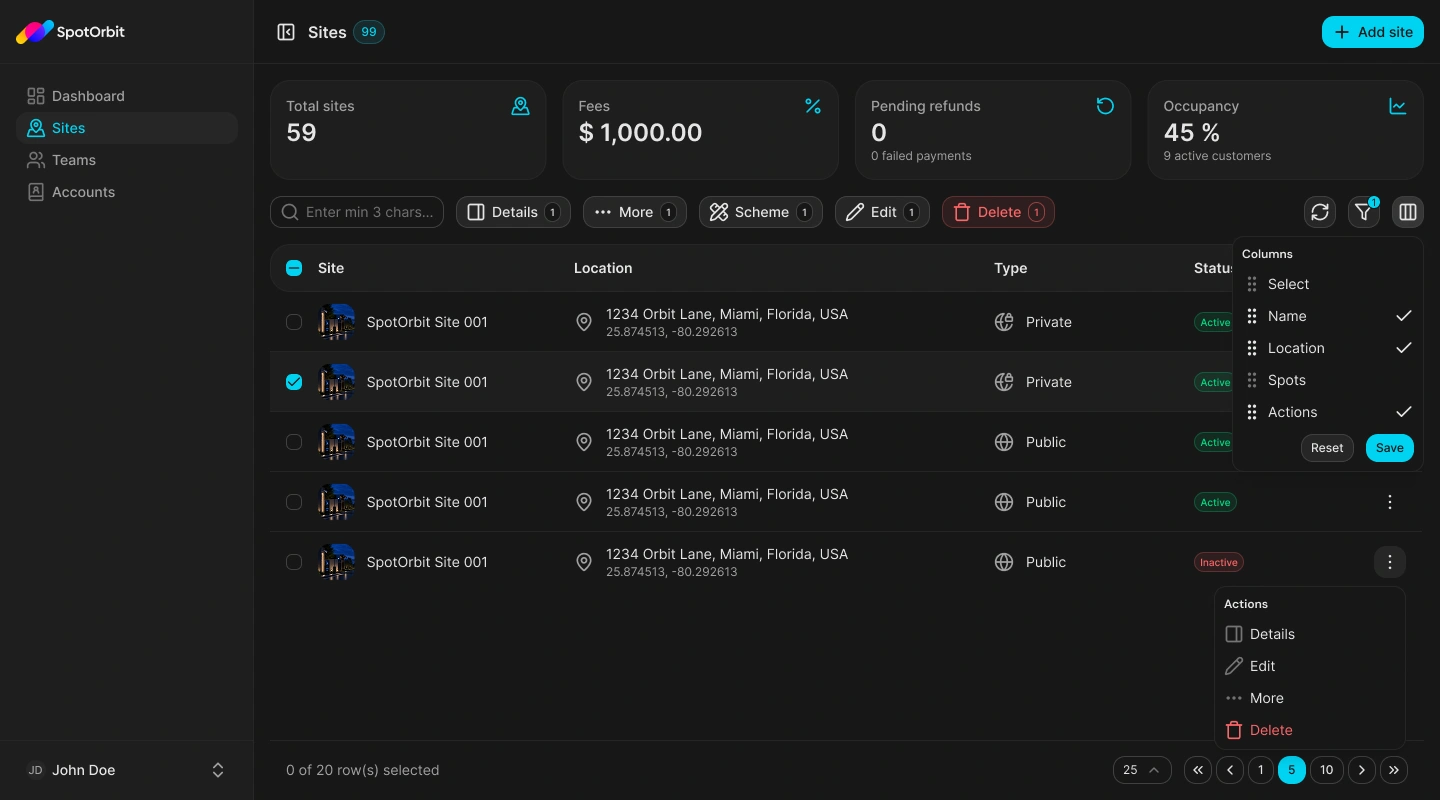The height and width of the screenshot is (800, 1440).
Task: Click the Fees percent icon
Action: tap(813, 106)
